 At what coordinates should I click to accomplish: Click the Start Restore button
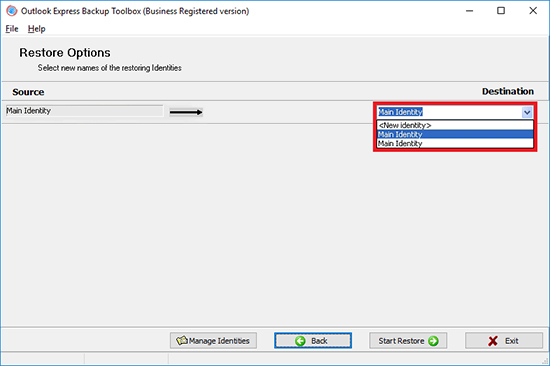click(408, 340)
